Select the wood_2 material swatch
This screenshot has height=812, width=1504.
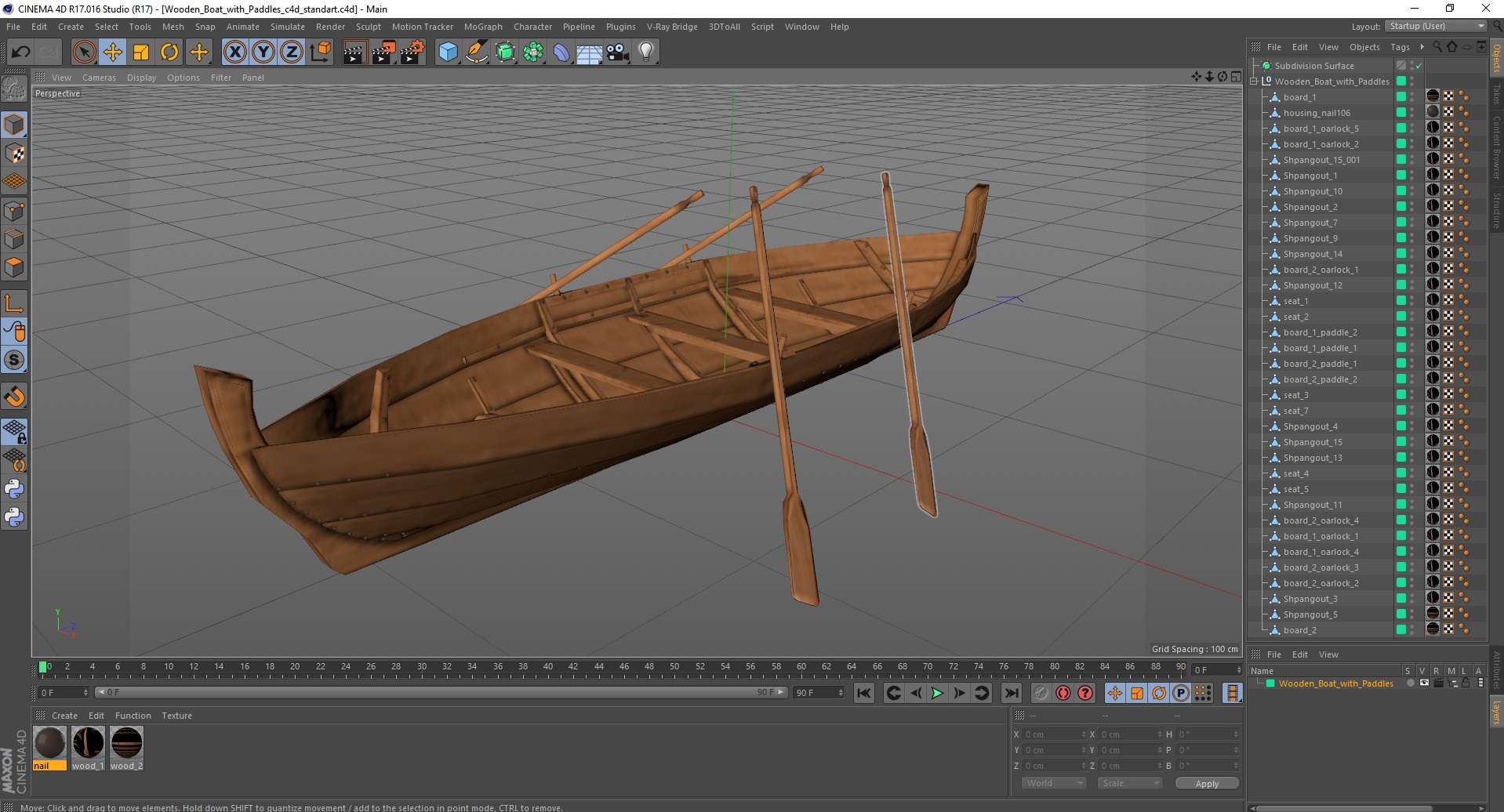pyautogui.click(x=126, y=749)
